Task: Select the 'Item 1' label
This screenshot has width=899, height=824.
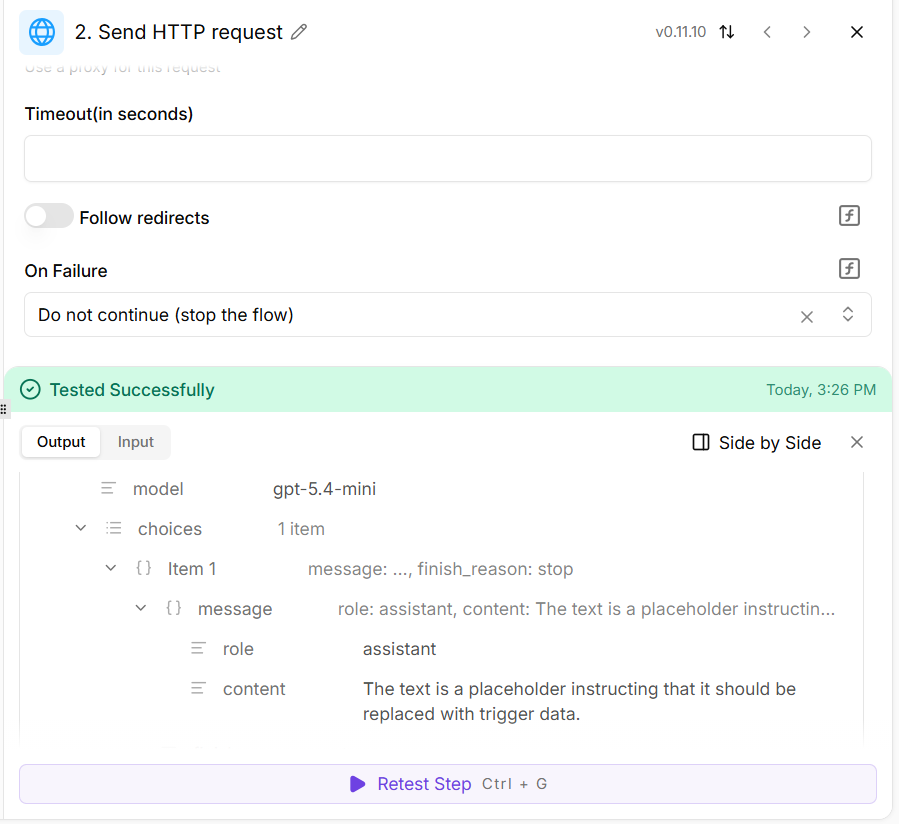Action: click(x=191, y=569)
